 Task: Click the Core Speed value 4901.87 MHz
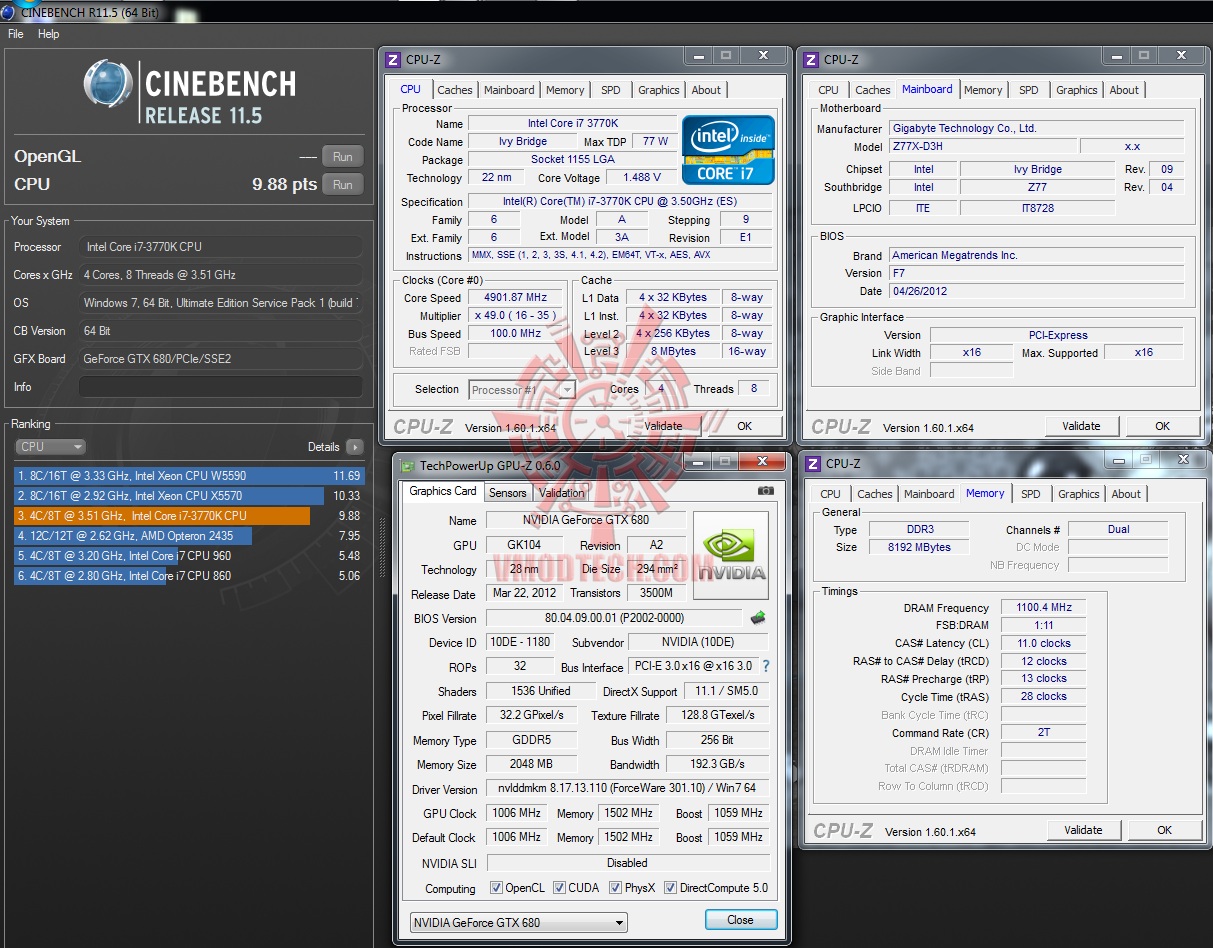(517, 298)
